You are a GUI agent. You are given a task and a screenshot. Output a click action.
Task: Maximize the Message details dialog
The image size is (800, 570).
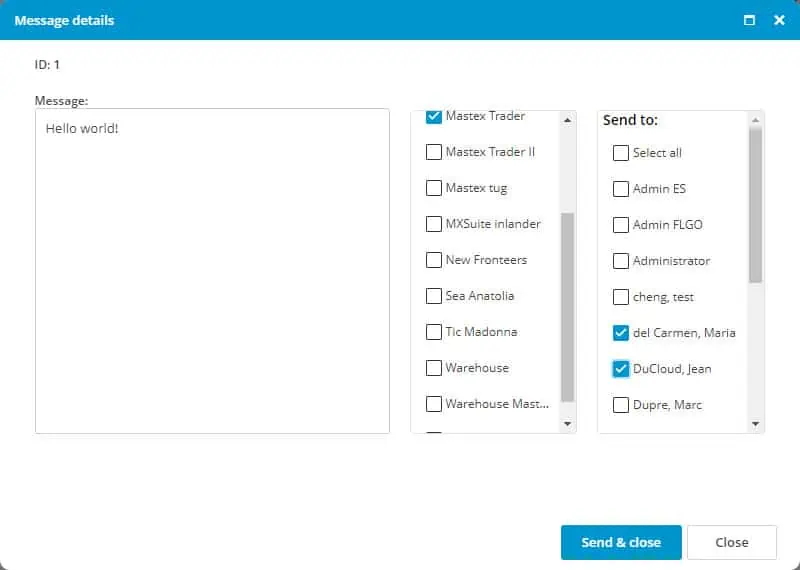click(x=749, y=20)
